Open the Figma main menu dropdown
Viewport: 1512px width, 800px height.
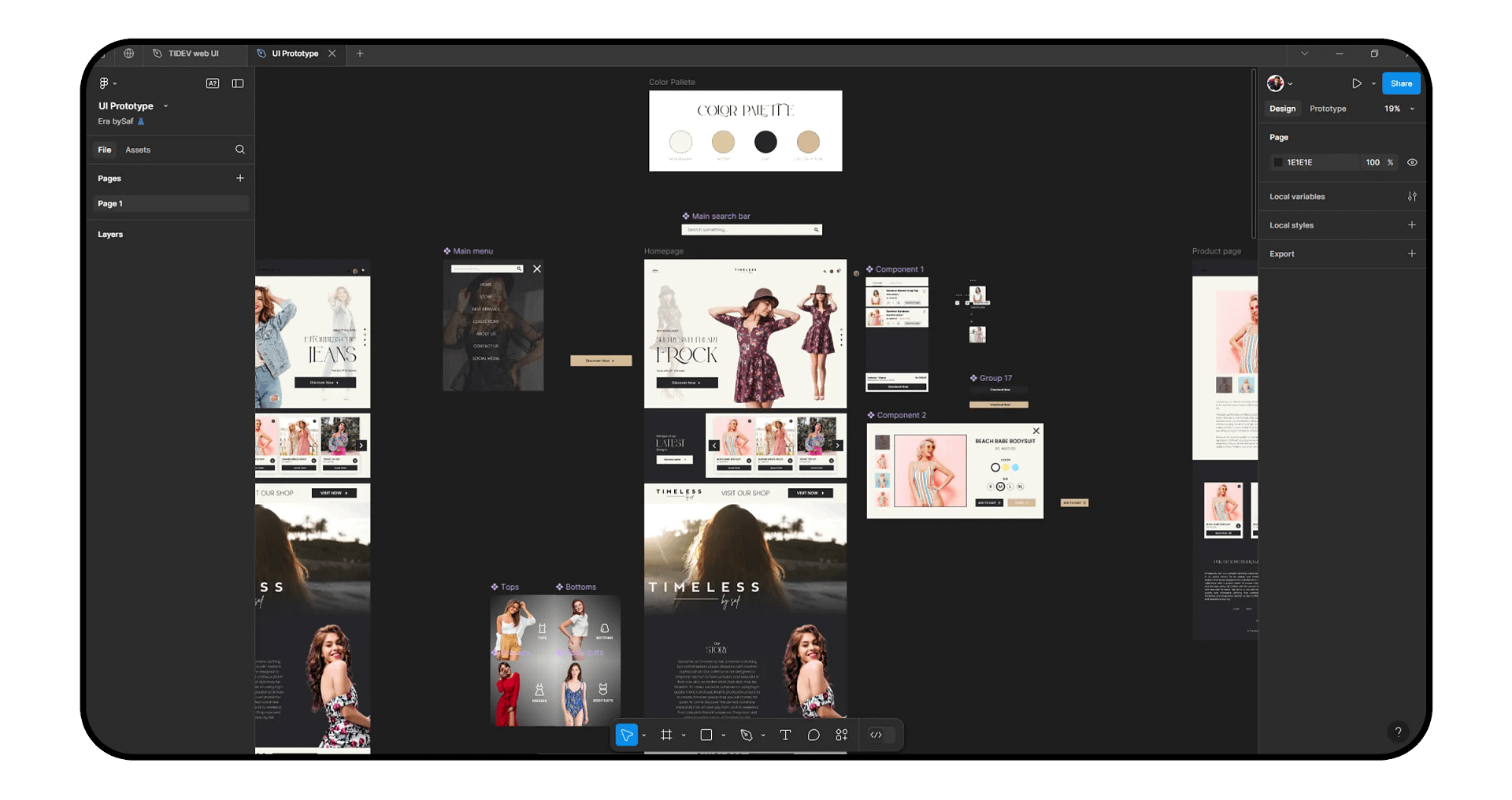(107, 83)
